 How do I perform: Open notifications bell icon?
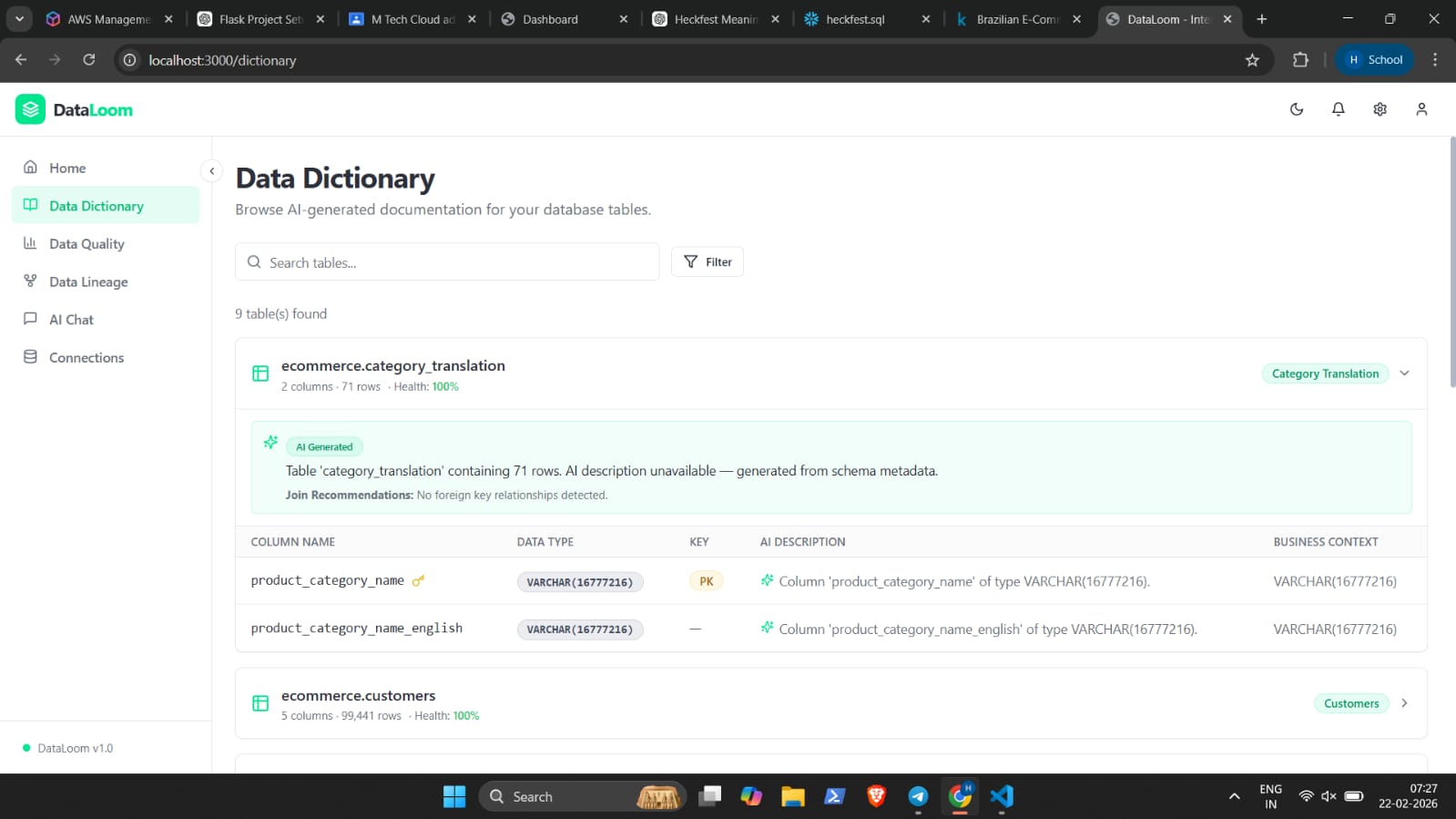(1338, 109)
